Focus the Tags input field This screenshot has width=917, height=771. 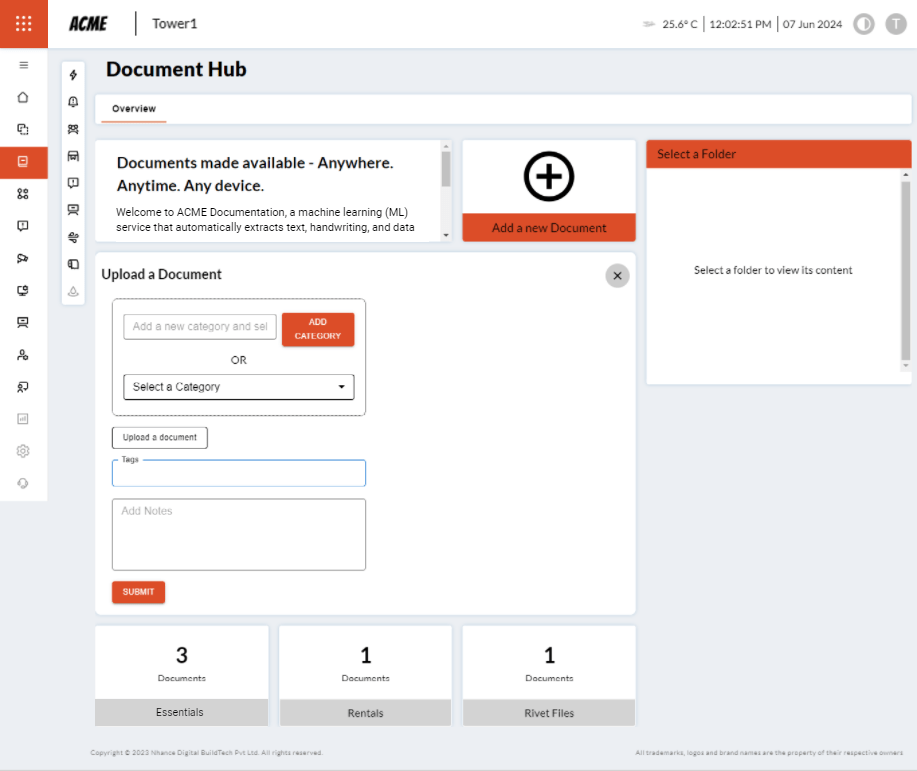(238, 475)
